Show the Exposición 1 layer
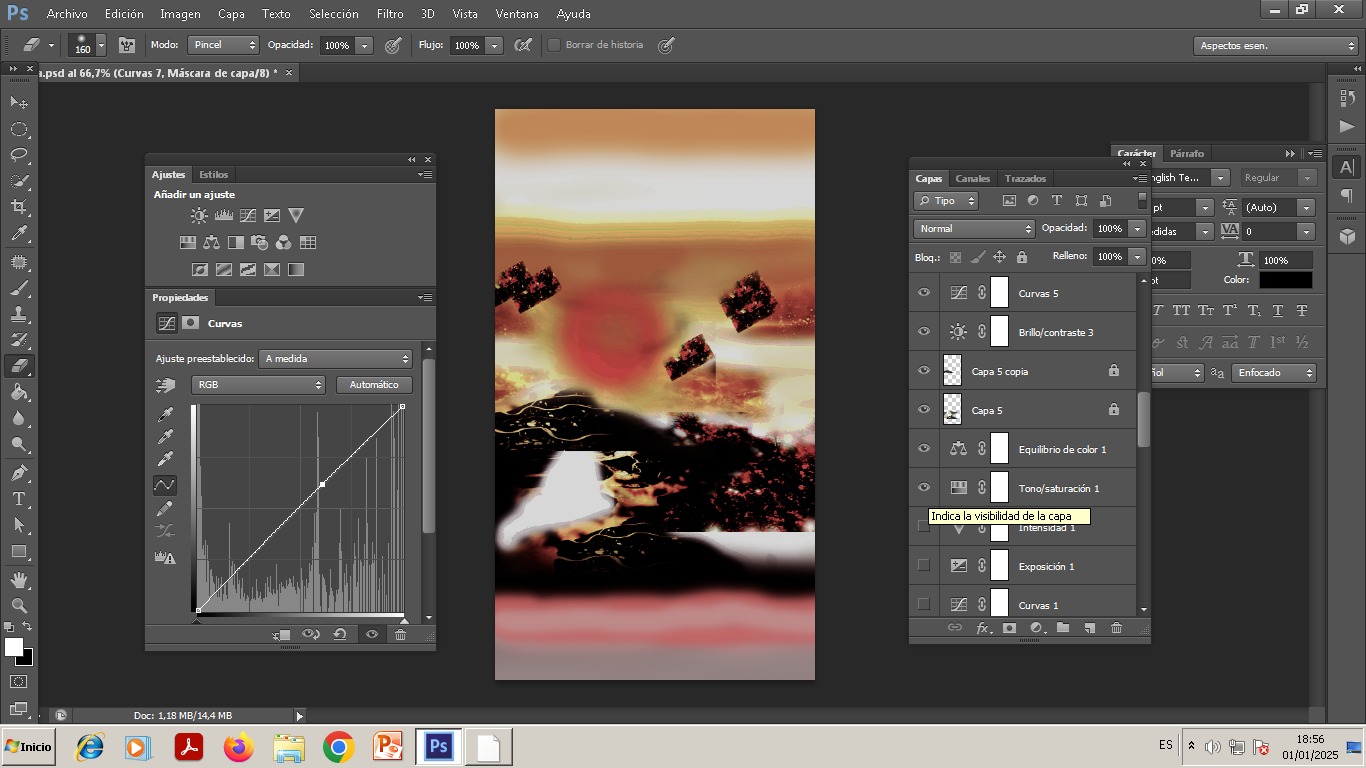 (924, 566)
